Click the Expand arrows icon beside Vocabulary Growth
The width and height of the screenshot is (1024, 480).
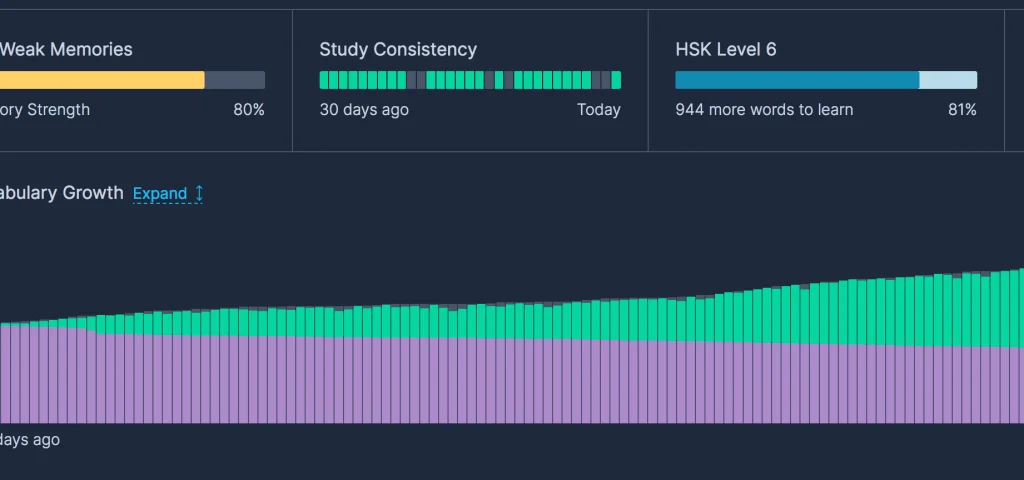(199, 193)
